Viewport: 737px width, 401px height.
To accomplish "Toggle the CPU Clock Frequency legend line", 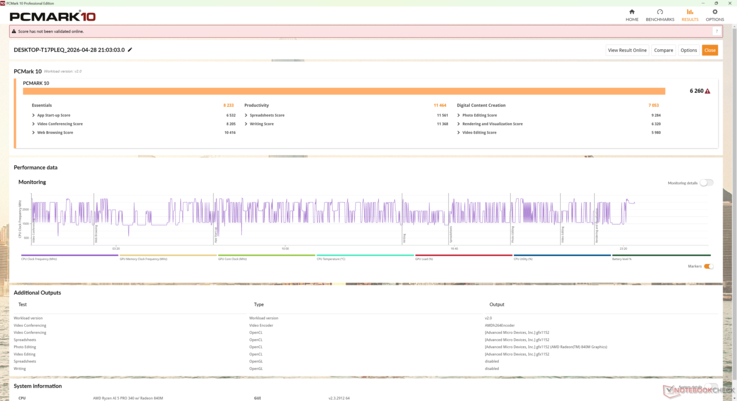I will tap(69, 257).
